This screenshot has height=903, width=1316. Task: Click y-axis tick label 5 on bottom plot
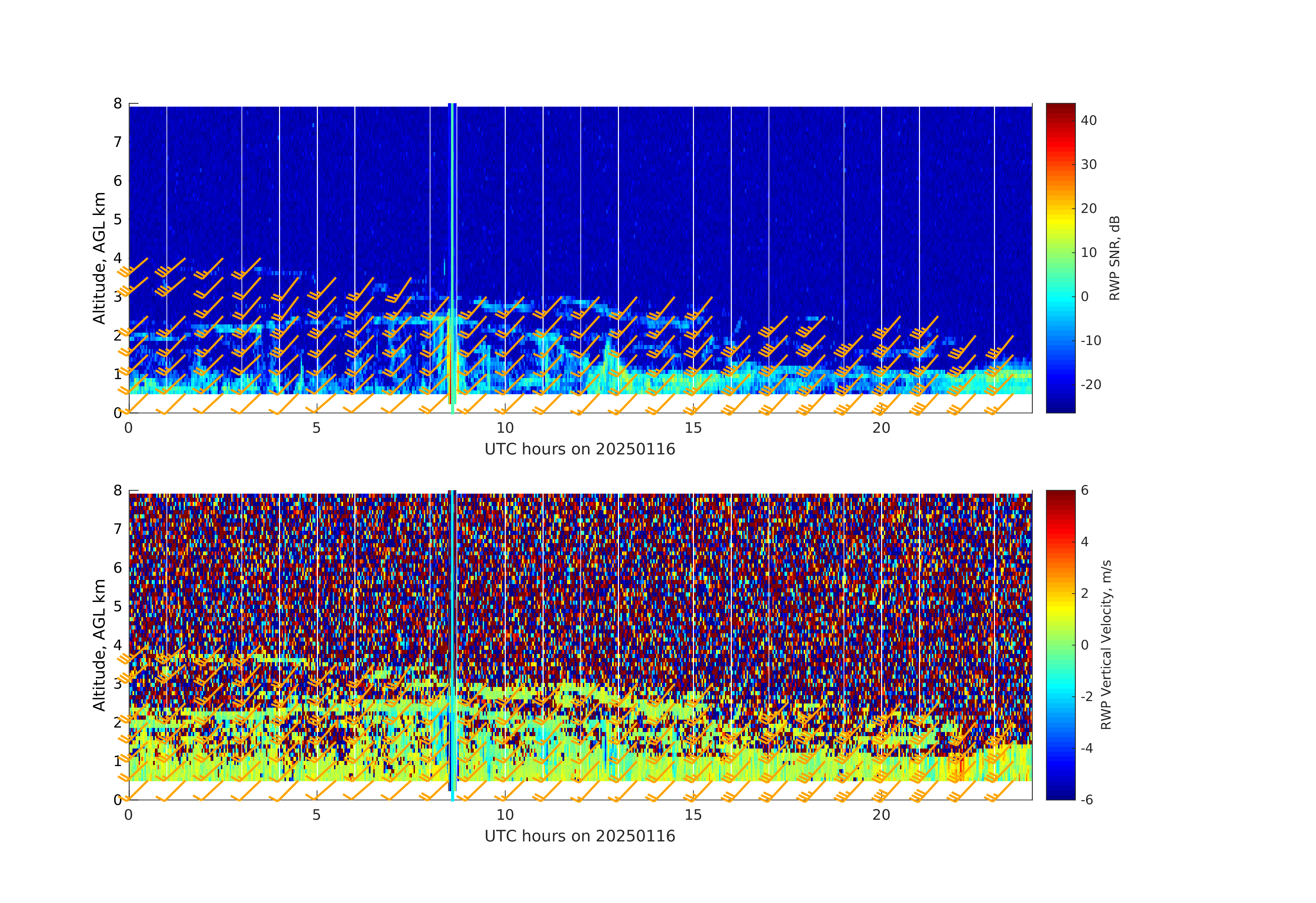click(x=118, y=606)
